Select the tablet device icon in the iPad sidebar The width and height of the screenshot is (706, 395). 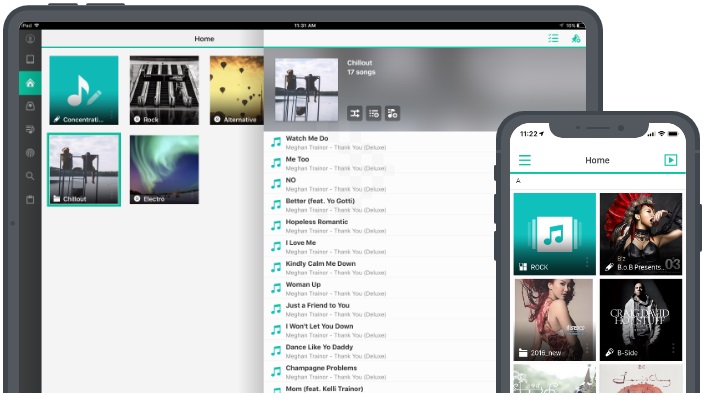[x=30, y=59]
